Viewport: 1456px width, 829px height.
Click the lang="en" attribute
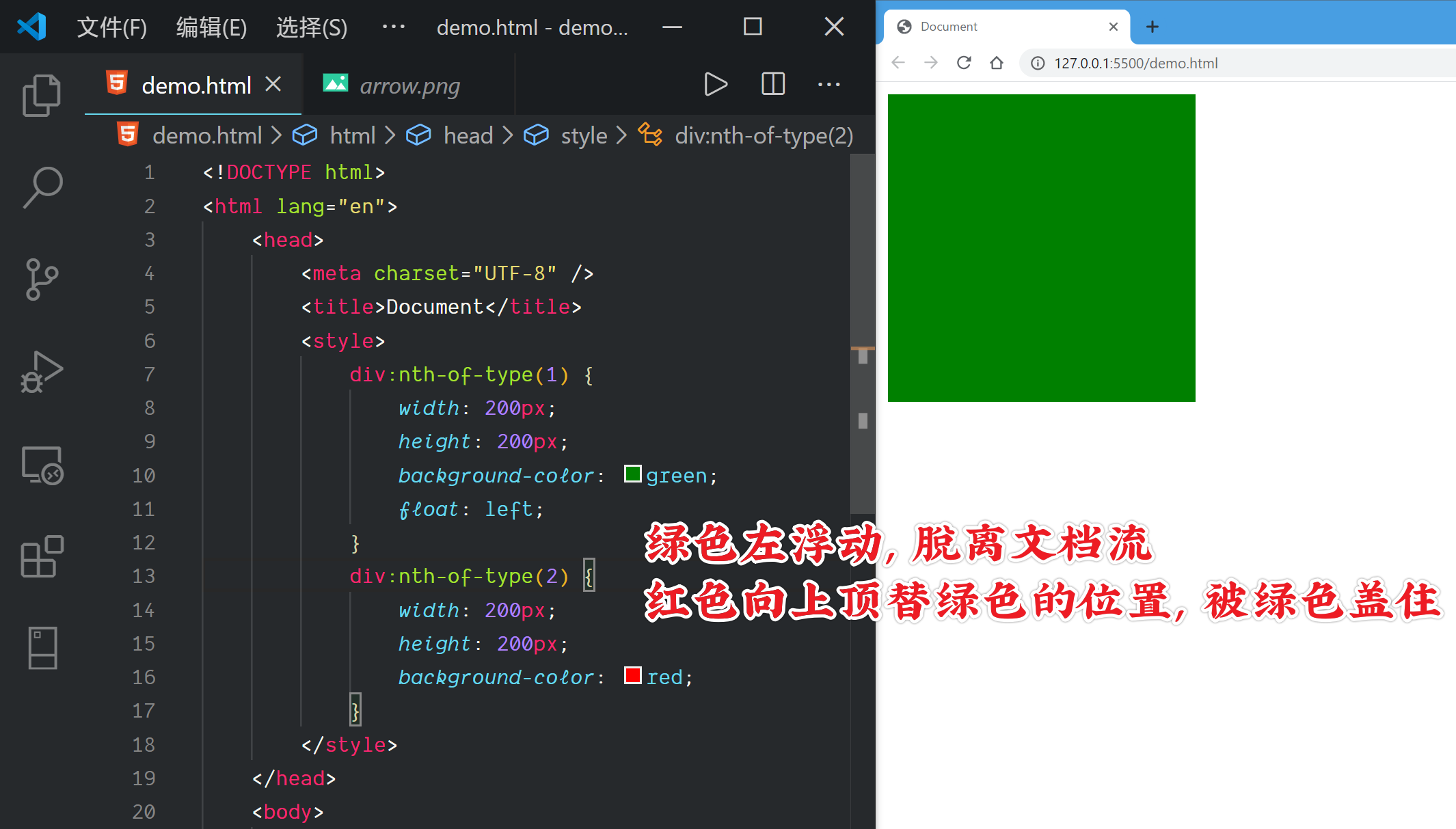(x=331, y=206)
